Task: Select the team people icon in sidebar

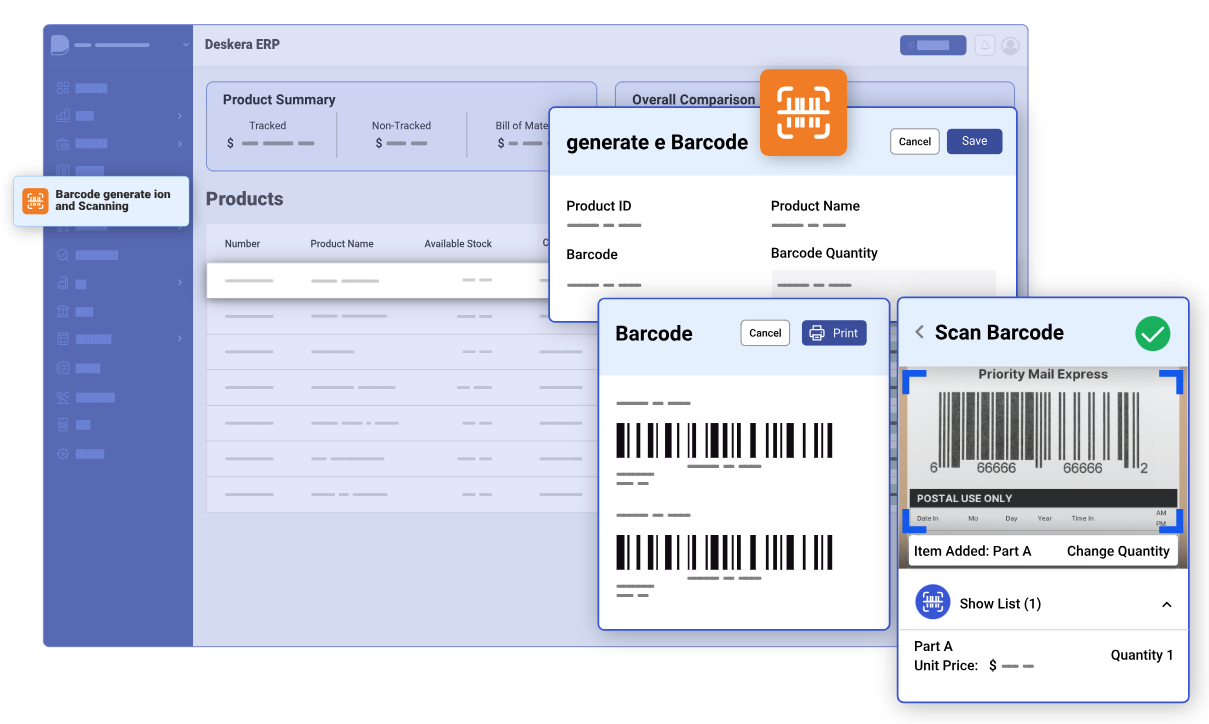Action: pos(63,397)
